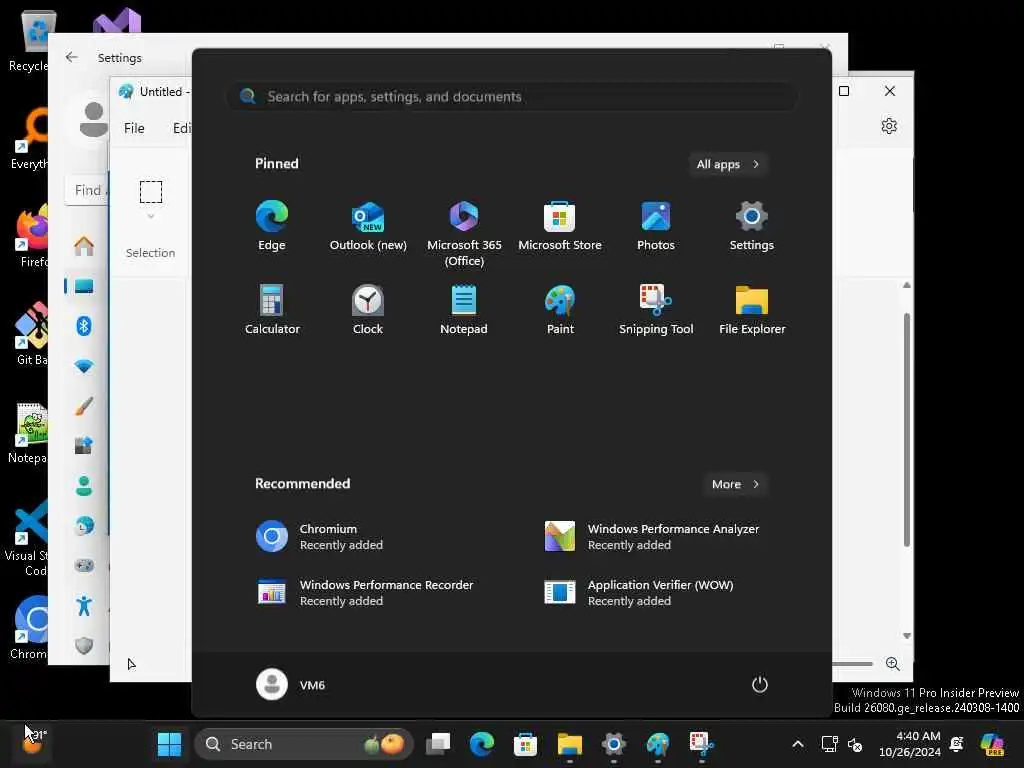Viewport: 1024px width, 768px height.
Task: Open System category in Settings sidebar
Action: [x=84, y=286]
